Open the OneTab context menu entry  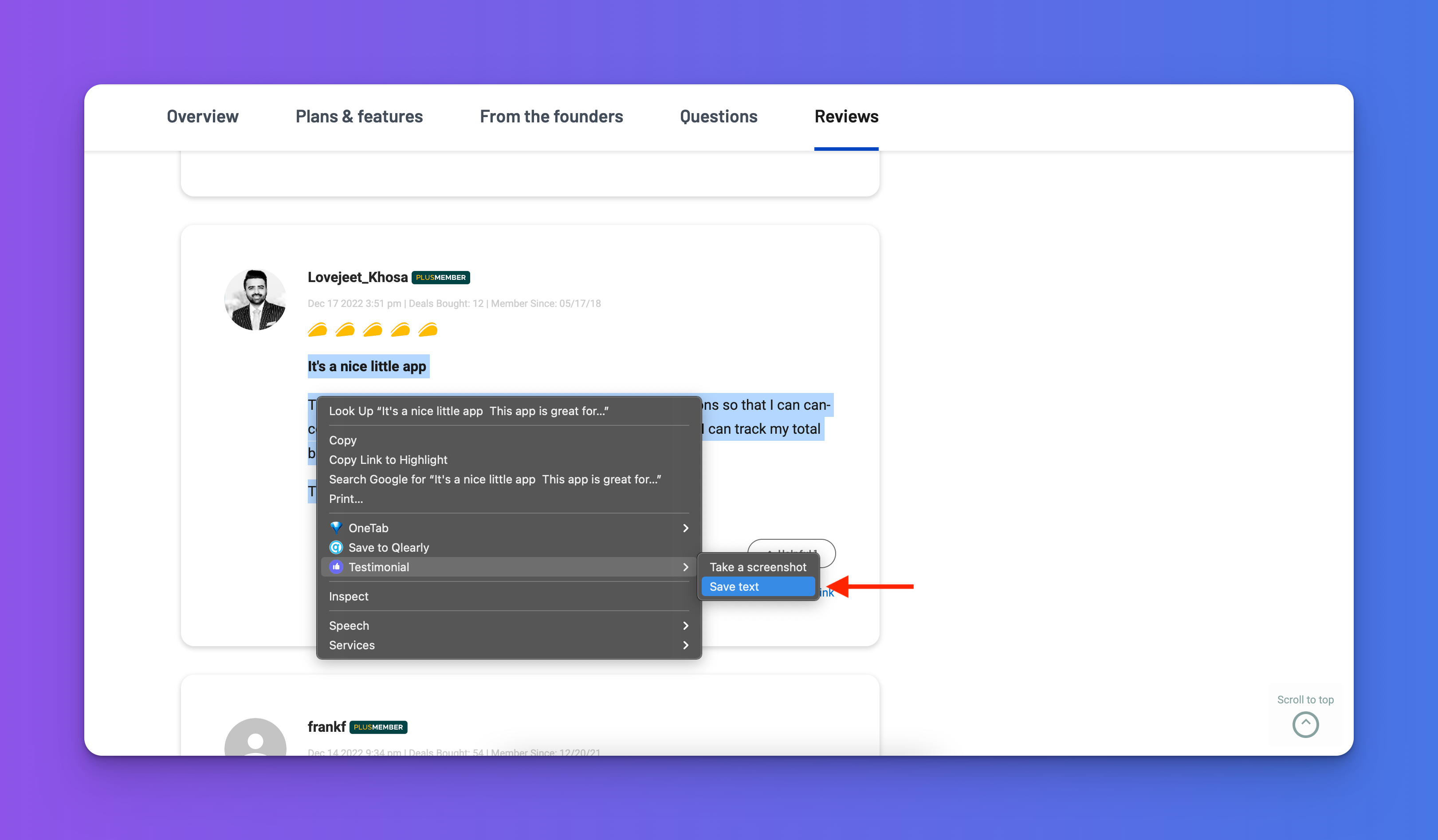(x=508, y=528)
